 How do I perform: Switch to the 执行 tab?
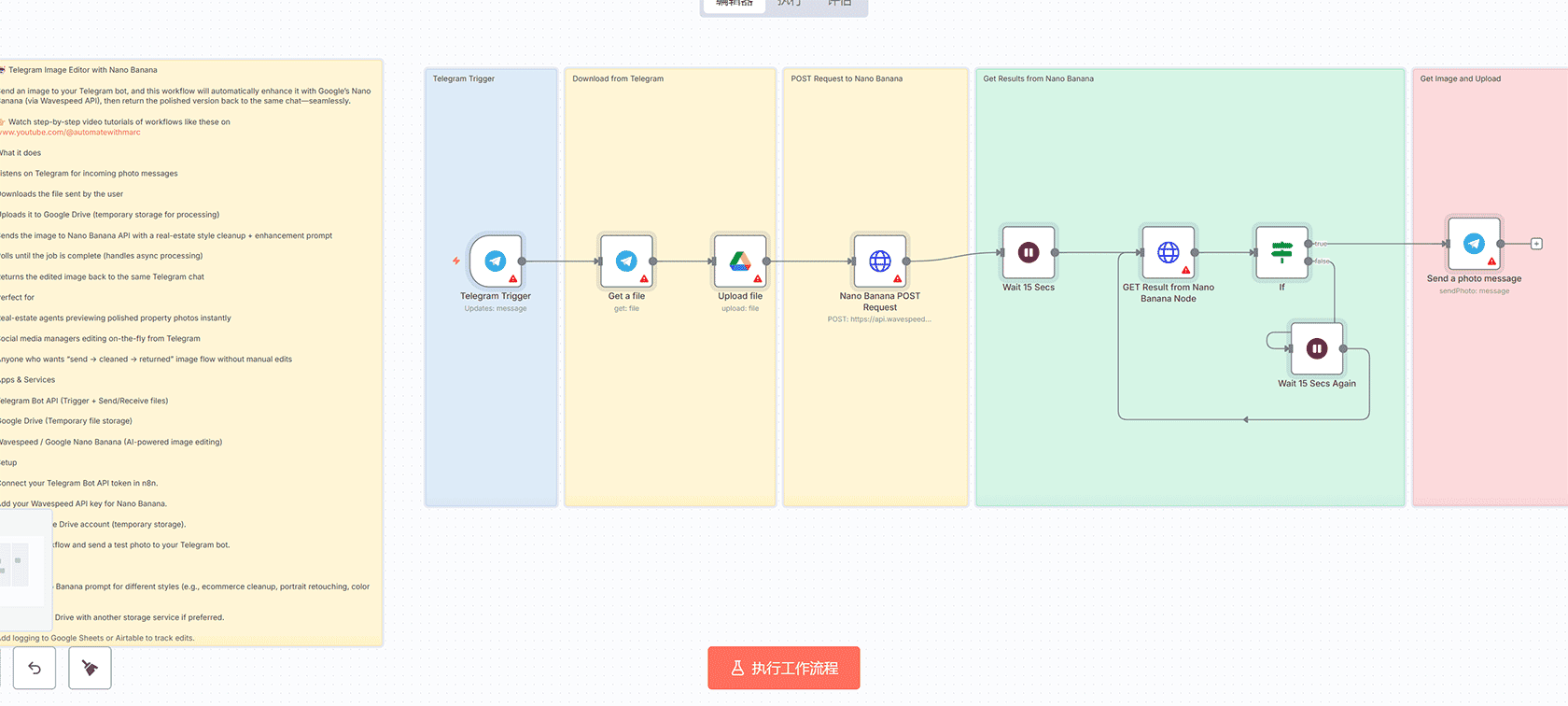[x=790, y=5]
